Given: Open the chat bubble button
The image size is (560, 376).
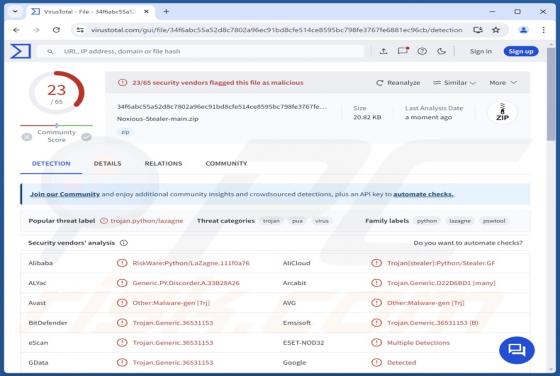Looking at the screenshot, I should click(517, 350).
